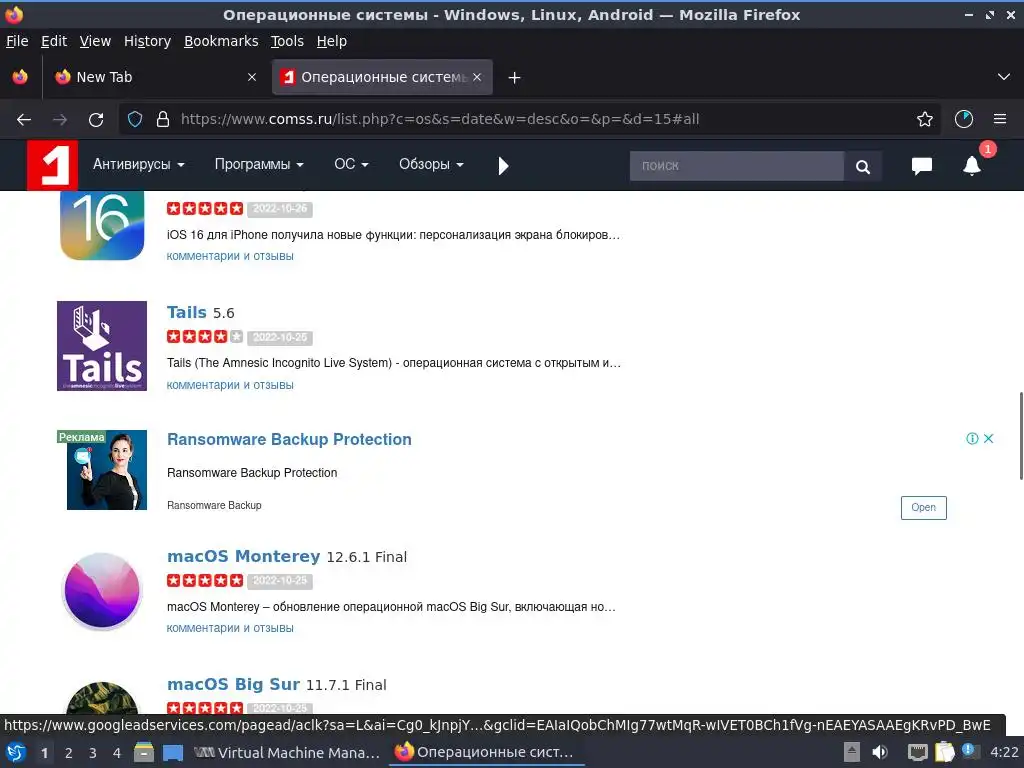Expand the Антивирусы dropdown menu
Screen dimensions: 1024x768
click(138, 165)
